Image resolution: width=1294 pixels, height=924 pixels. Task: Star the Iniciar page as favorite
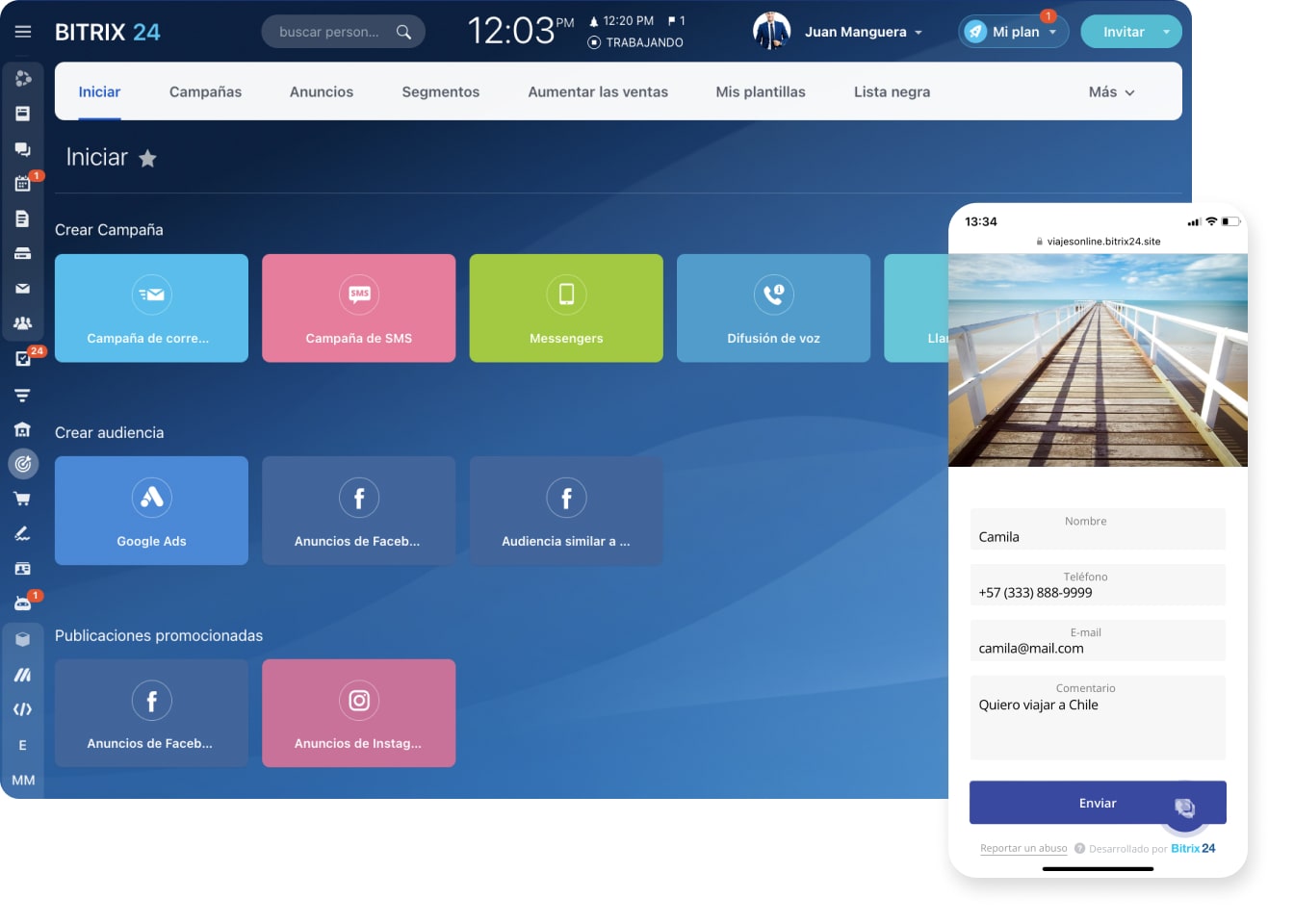tap(147, 158)
